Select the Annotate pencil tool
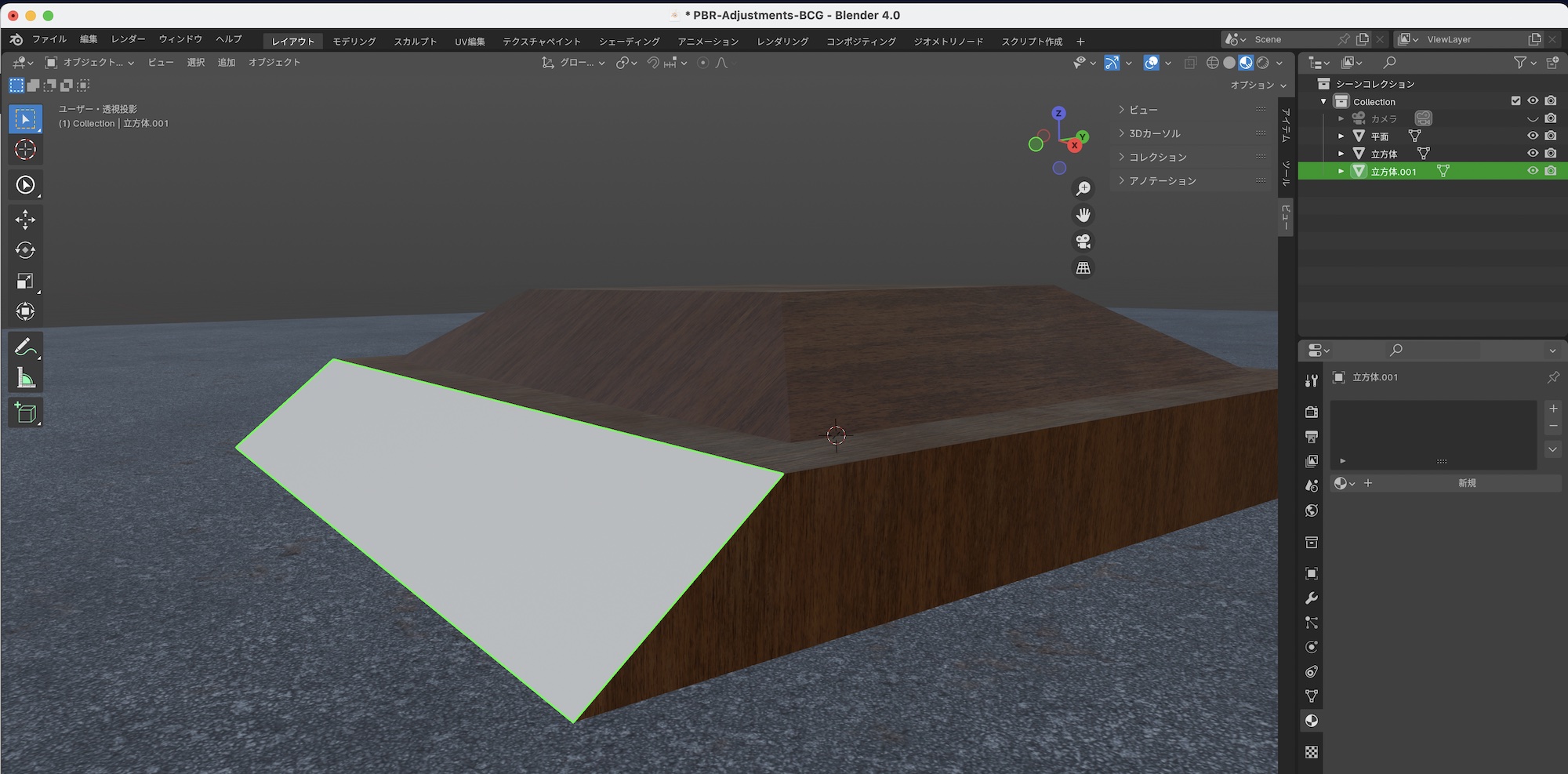This screenshot has height=774, width=1568. (25, 347)
